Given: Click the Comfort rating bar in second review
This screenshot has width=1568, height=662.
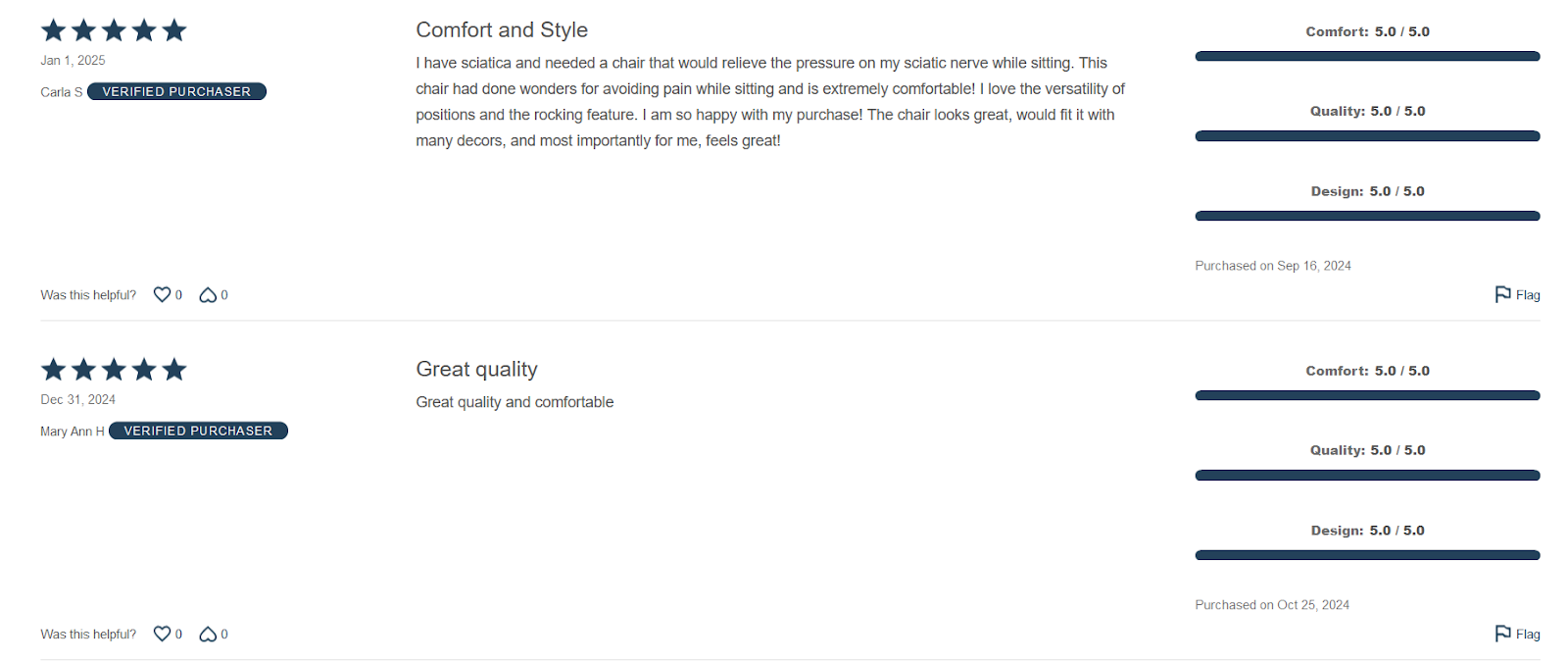Looking at the screenshot, I should [x=1367, y=395].
